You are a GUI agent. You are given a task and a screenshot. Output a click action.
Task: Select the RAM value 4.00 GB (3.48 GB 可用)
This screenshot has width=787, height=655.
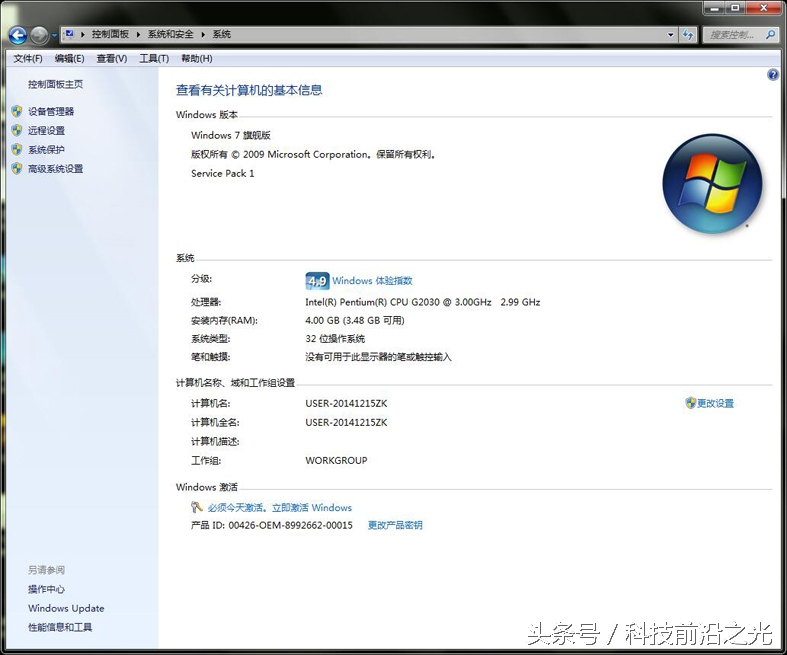pyautogui.click(x=355, y=320)
